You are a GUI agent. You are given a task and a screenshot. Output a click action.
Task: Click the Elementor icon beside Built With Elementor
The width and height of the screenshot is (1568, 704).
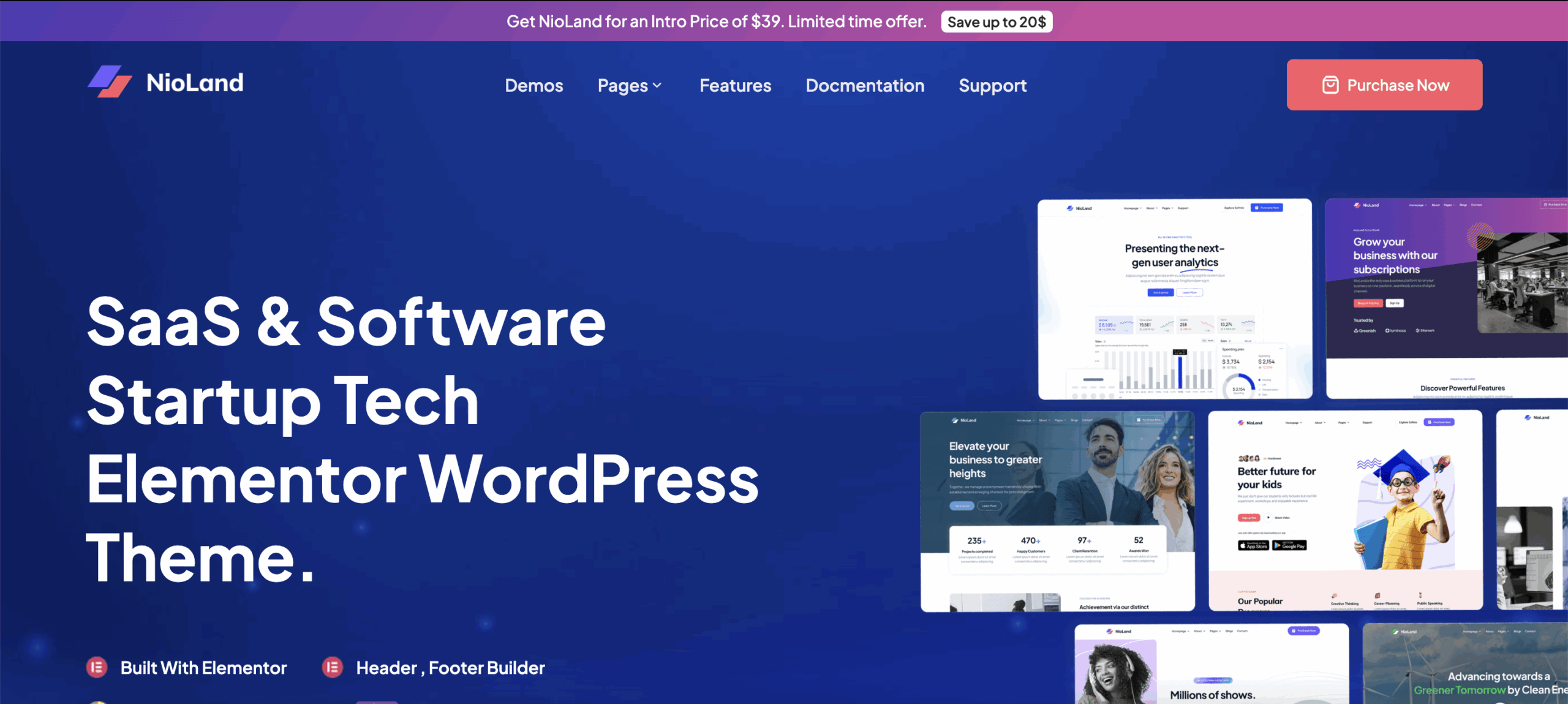point(97,667)
